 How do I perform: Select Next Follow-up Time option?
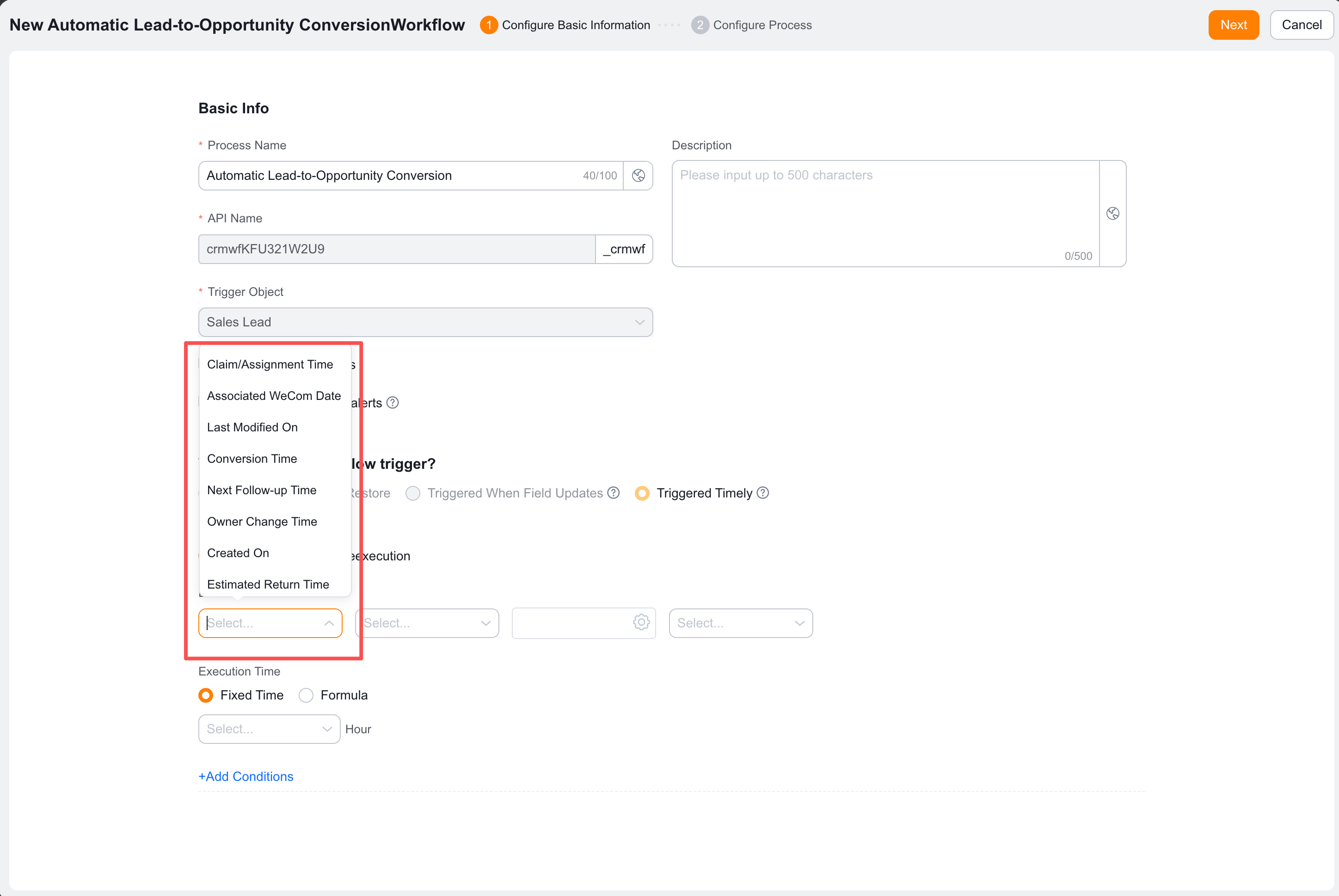click(x=275, y=490)
